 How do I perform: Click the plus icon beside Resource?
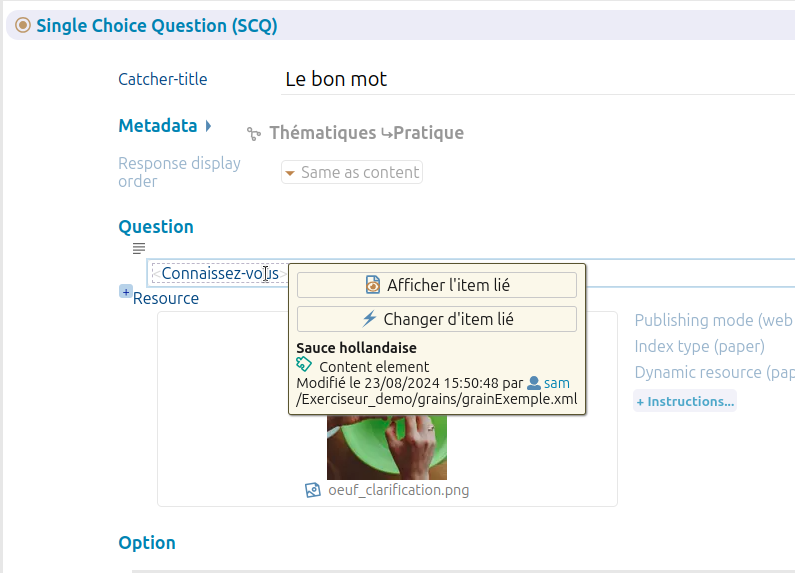[x=126, y=292]
